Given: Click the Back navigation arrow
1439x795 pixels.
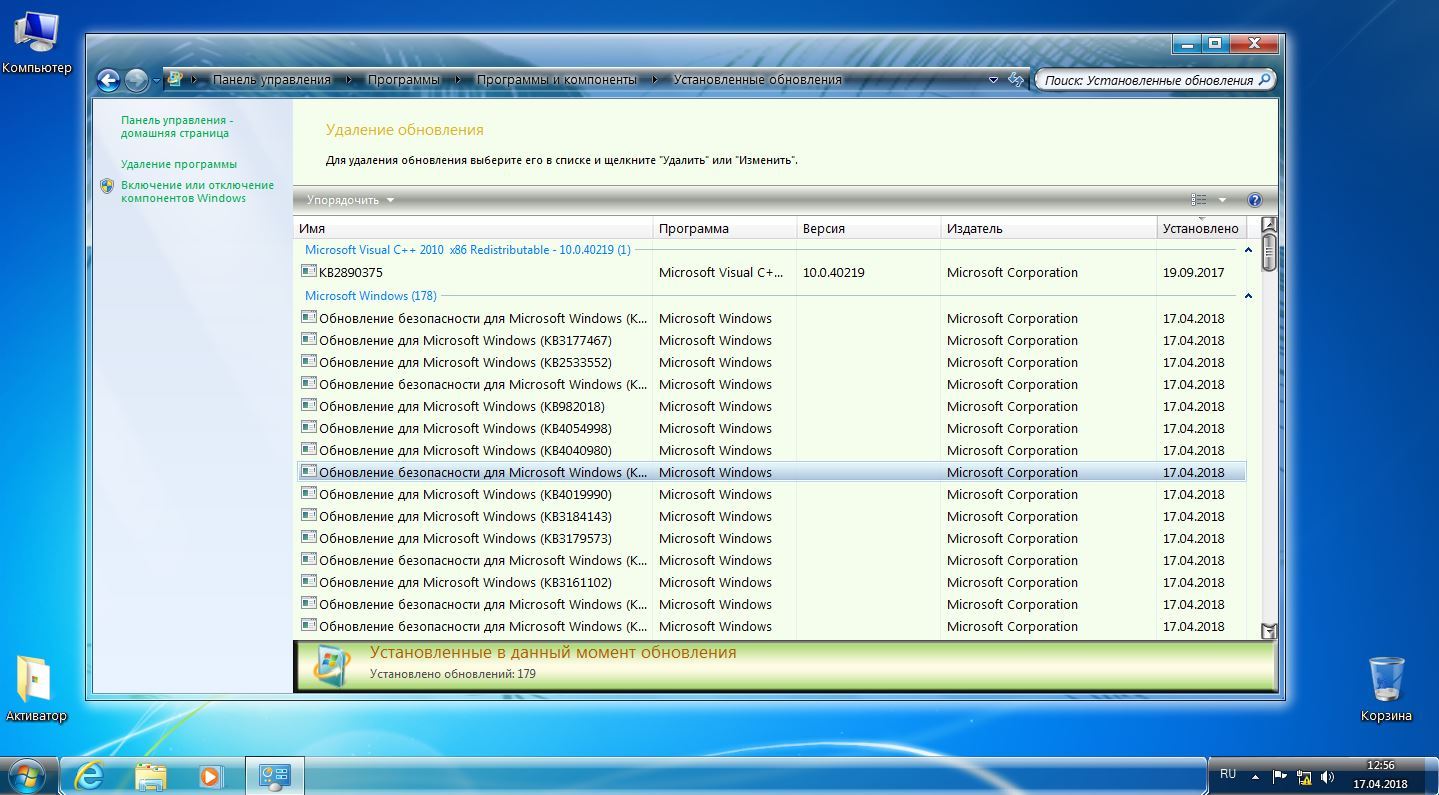Looking at the screenshot, I should click(x=108, y=80).
